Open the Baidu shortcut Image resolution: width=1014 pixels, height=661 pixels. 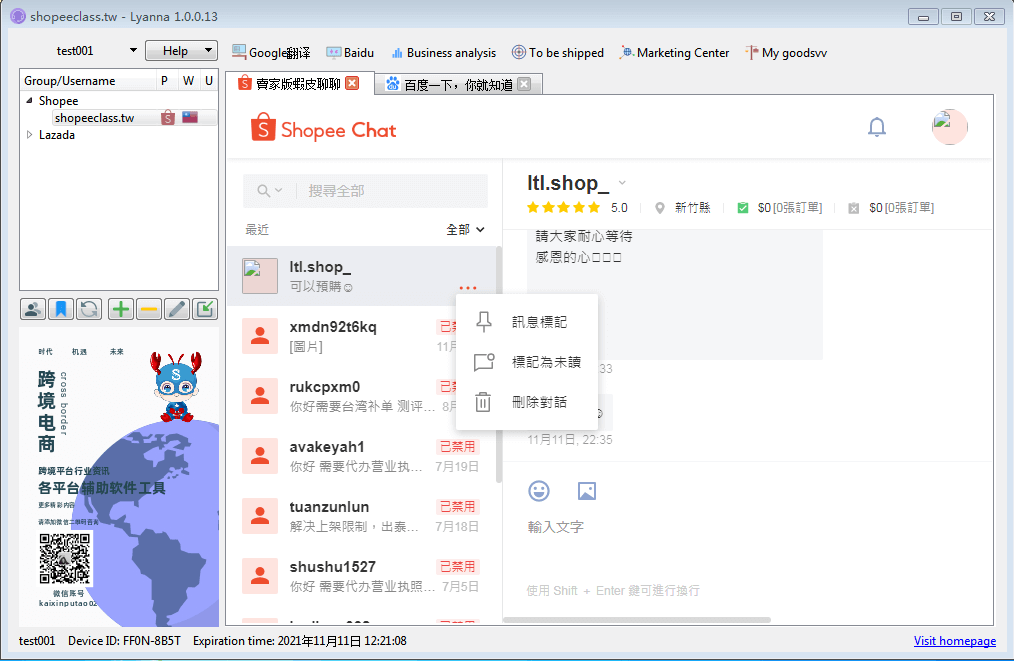[350, 52]
